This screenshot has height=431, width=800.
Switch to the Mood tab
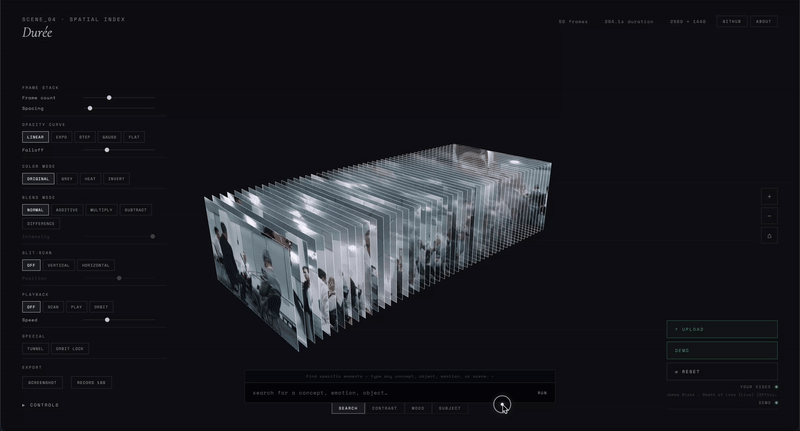pos(418,408)
